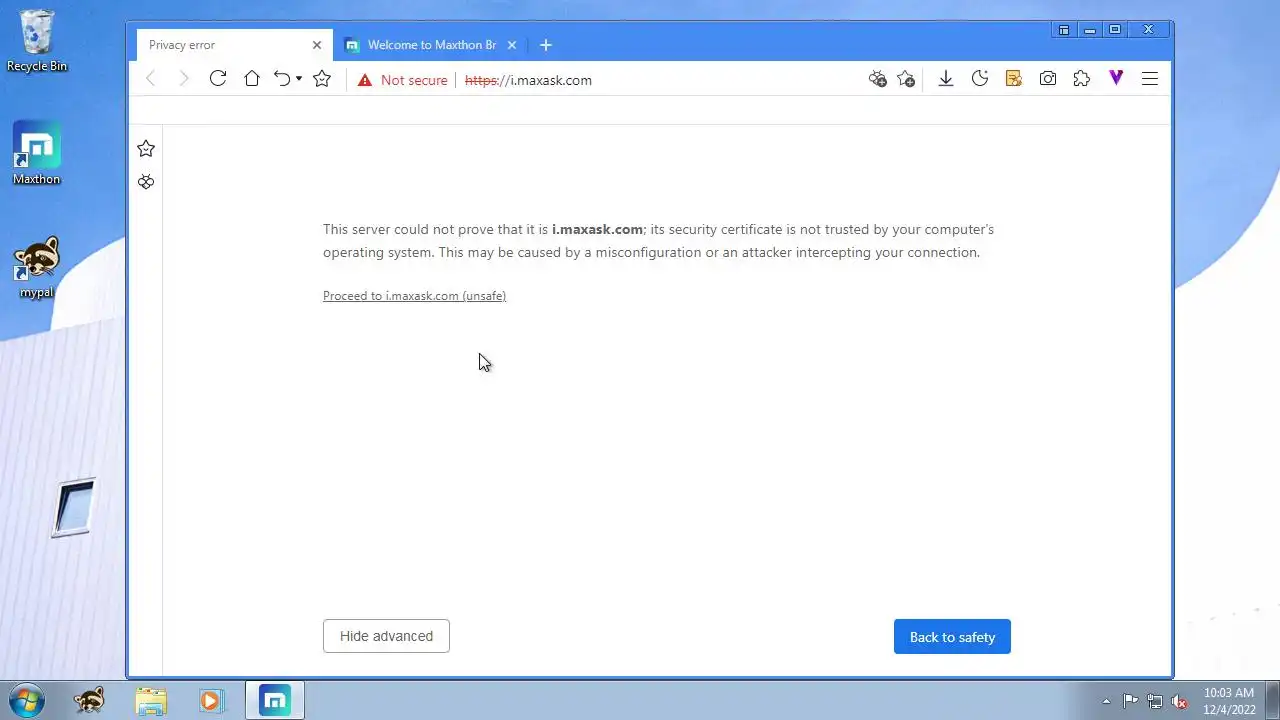Screen dimensions: 1280x720
Task: Switch to the Privacy error tab
Action: [234, 45]
